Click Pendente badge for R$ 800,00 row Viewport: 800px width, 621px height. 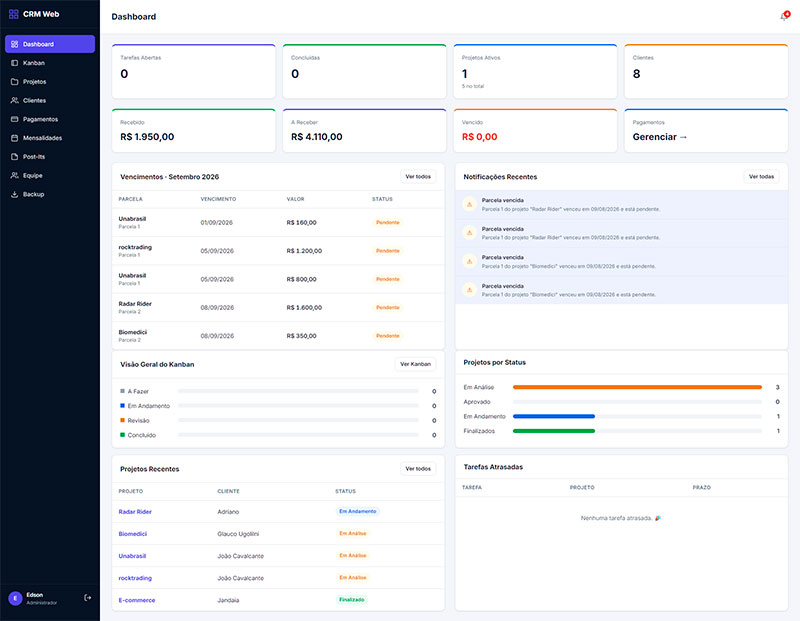388,279
